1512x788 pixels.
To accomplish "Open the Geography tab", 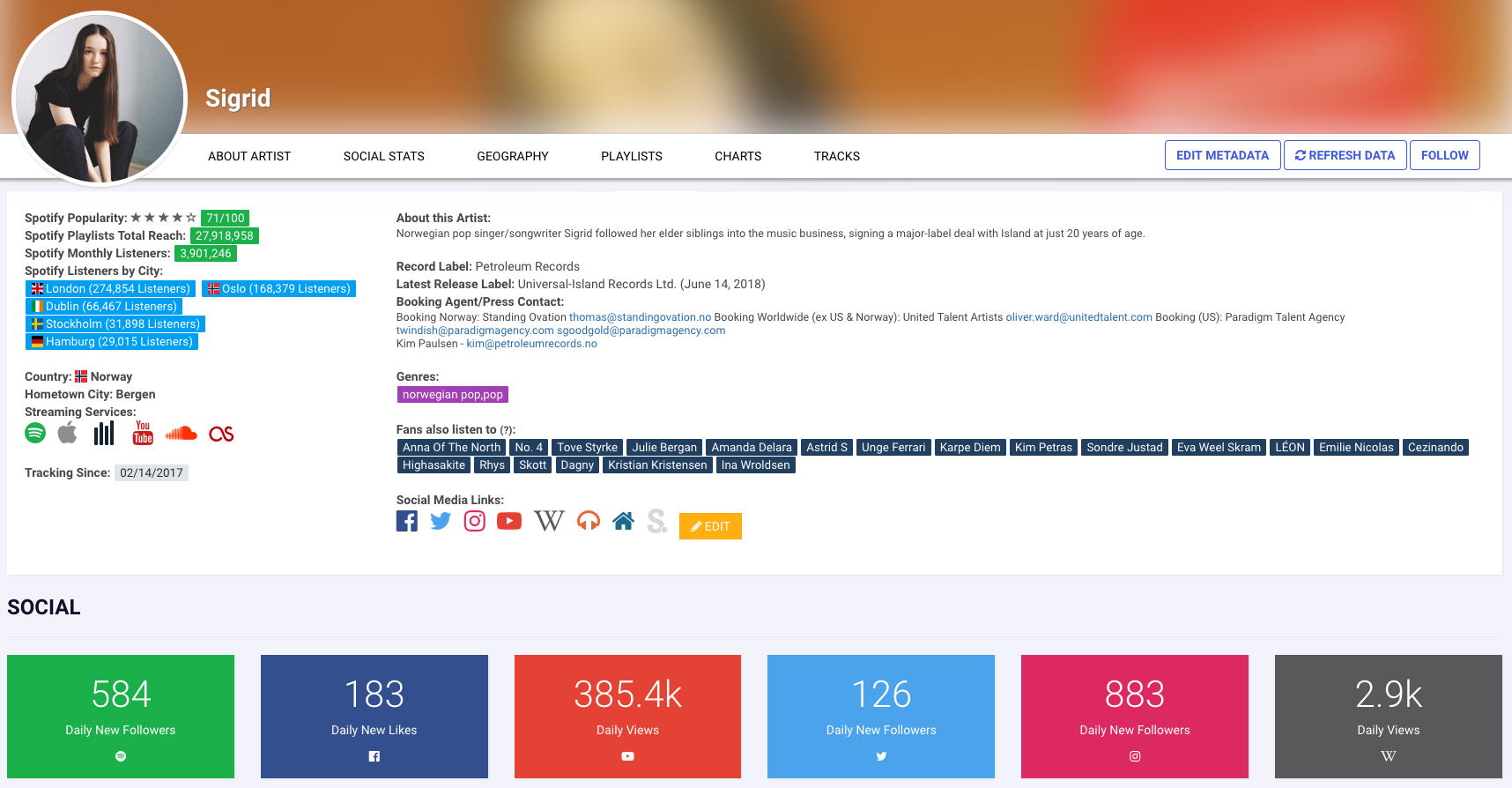I will (513, 156).
